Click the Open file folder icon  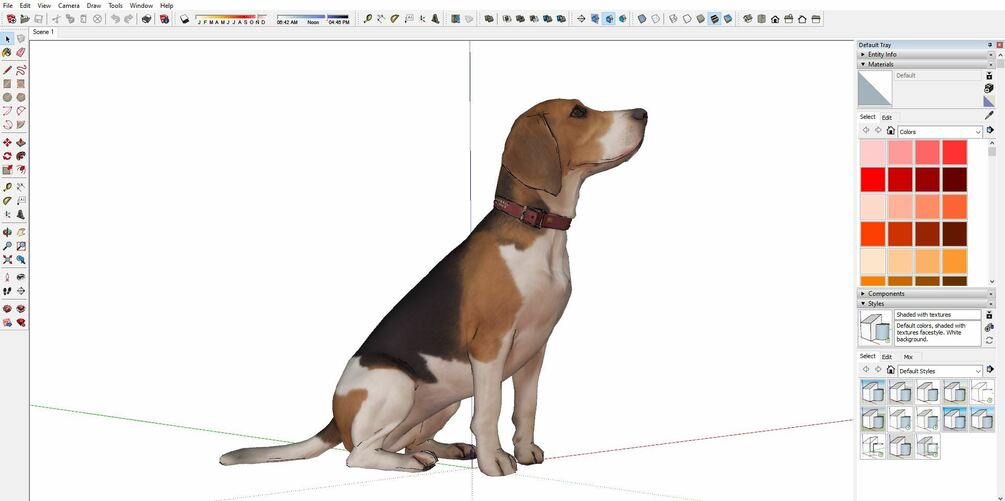point(25,19)
